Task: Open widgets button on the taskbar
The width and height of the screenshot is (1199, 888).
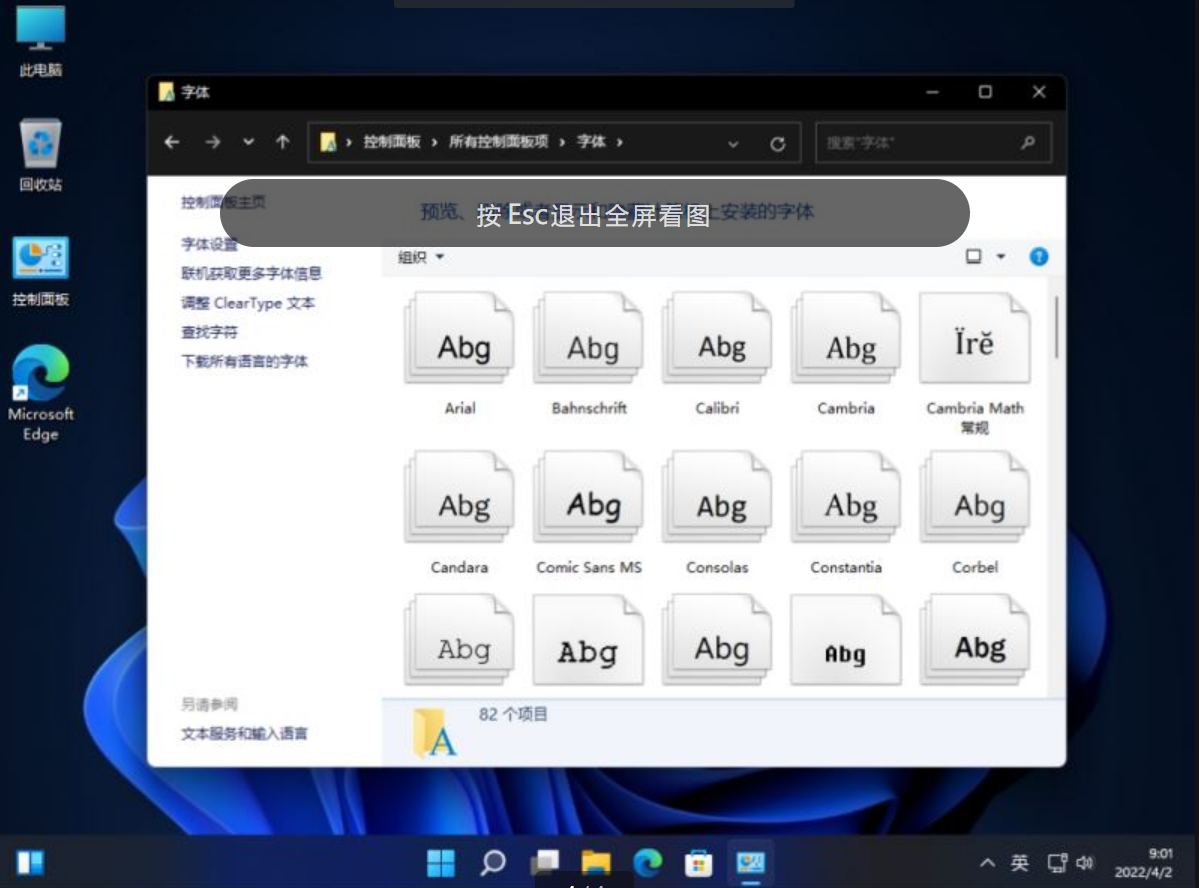Action: 30,863
